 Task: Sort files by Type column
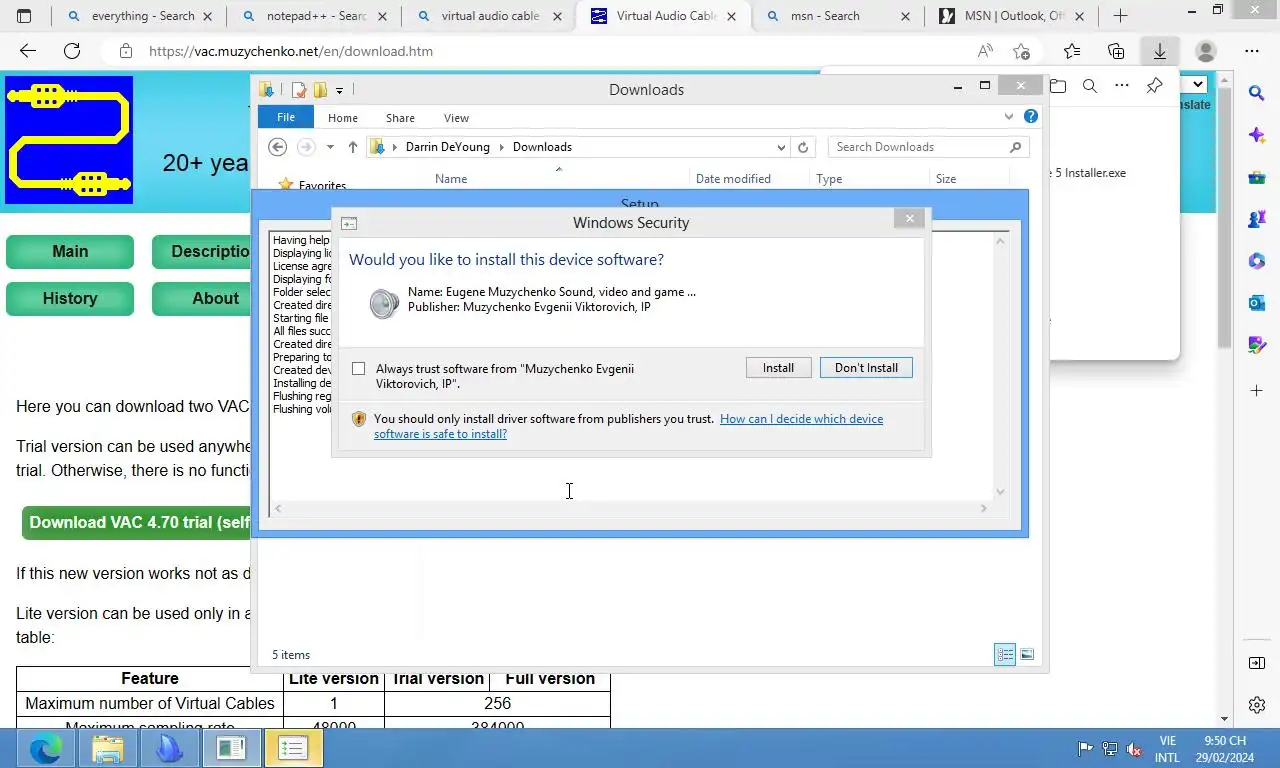pos(829,179)
